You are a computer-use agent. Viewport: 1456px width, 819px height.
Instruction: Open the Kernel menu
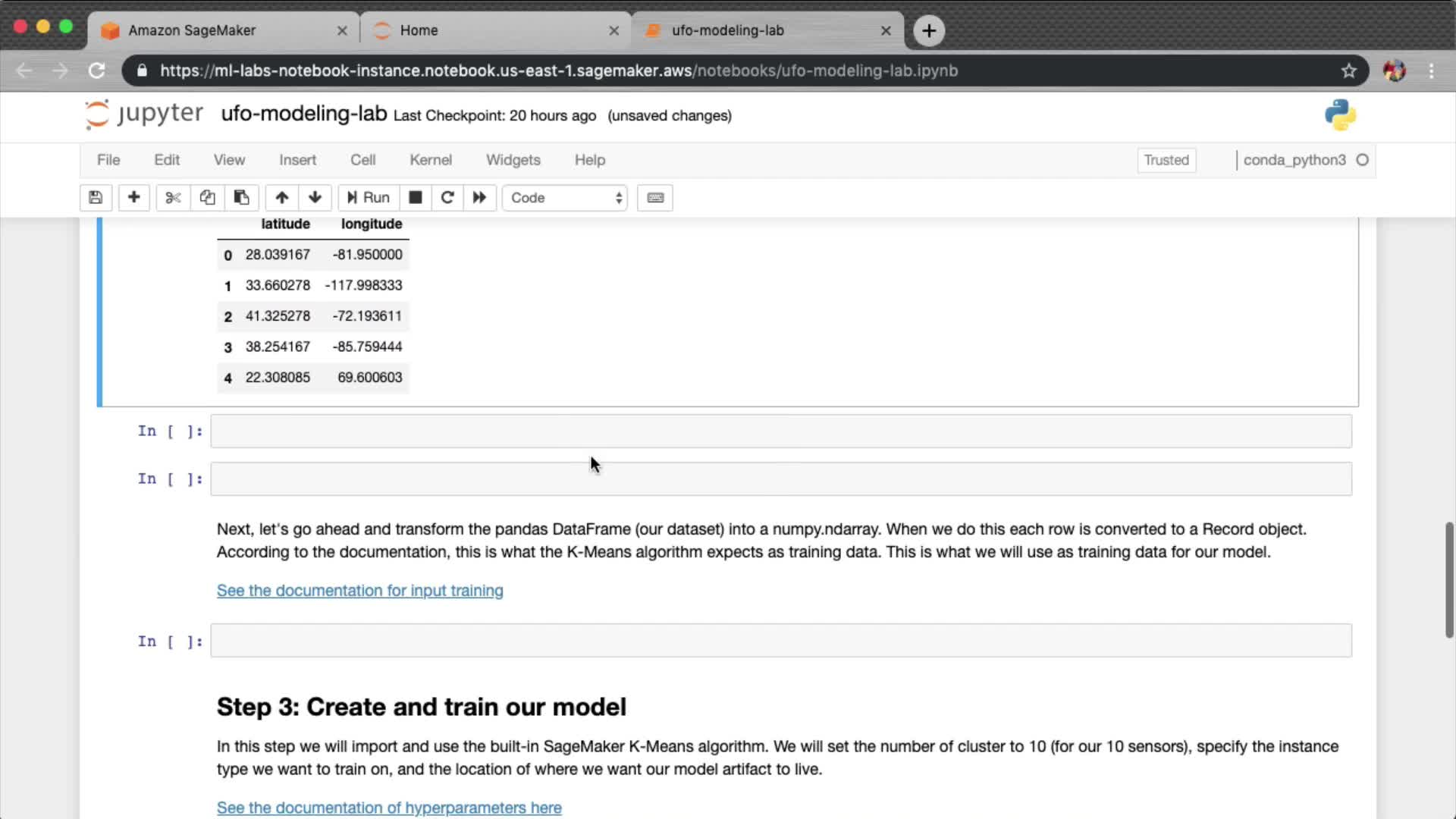pos(430,160)
